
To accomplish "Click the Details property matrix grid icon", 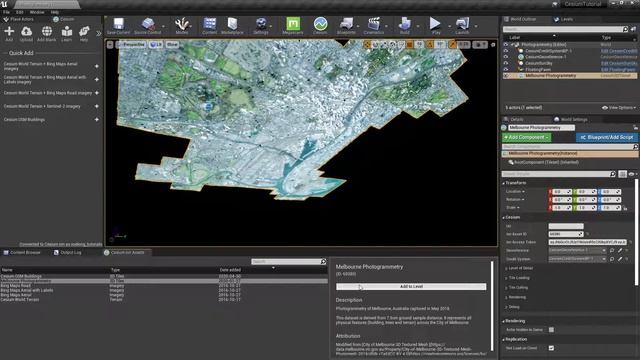I will tap(622, 174).
